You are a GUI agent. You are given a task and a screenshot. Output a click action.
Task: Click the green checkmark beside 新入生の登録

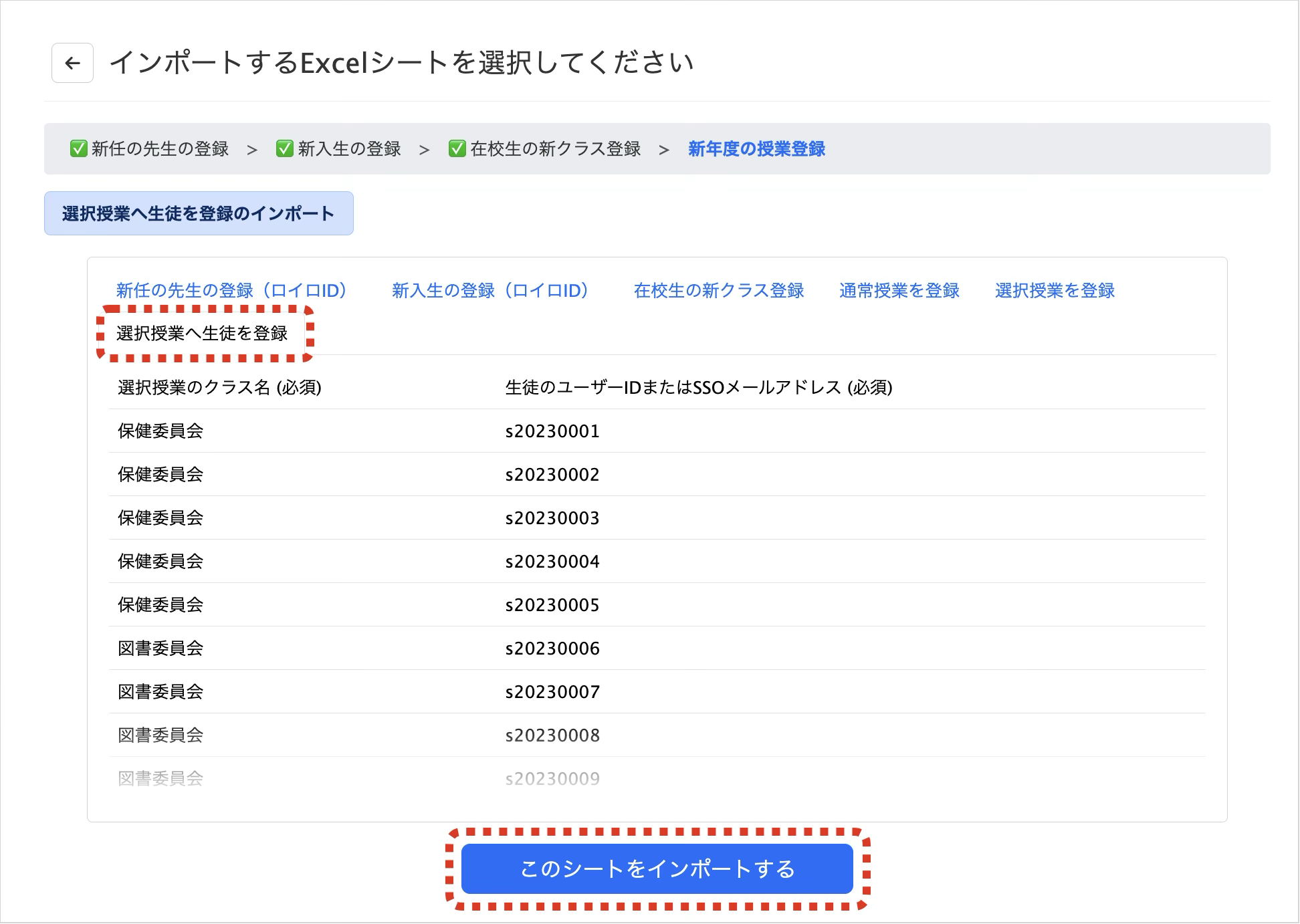pyautogui.click(x=285, y=148)
